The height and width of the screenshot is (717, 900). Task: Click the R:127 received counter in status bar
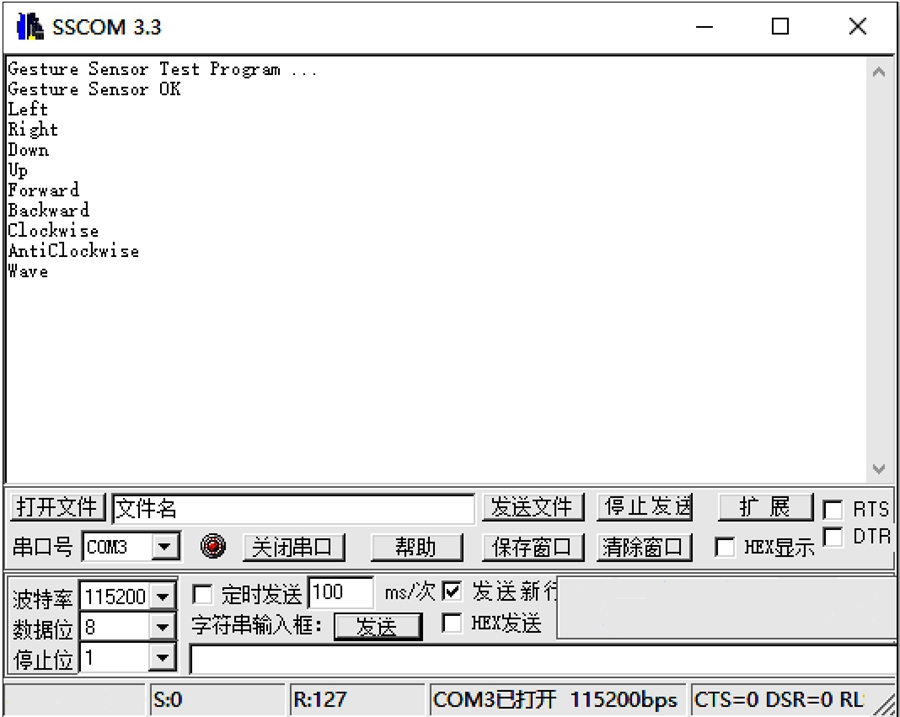[358, 699]
